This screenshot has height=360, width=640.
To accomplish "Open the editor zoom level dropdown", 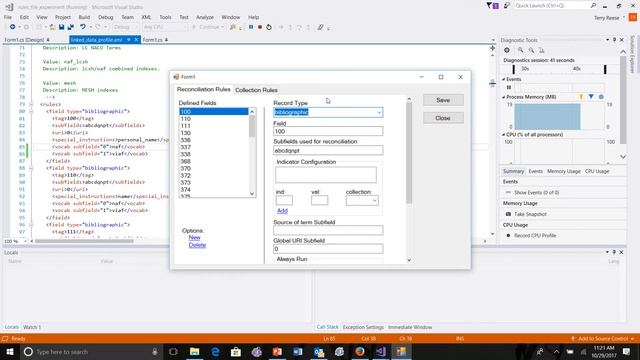I will point(25,241).
